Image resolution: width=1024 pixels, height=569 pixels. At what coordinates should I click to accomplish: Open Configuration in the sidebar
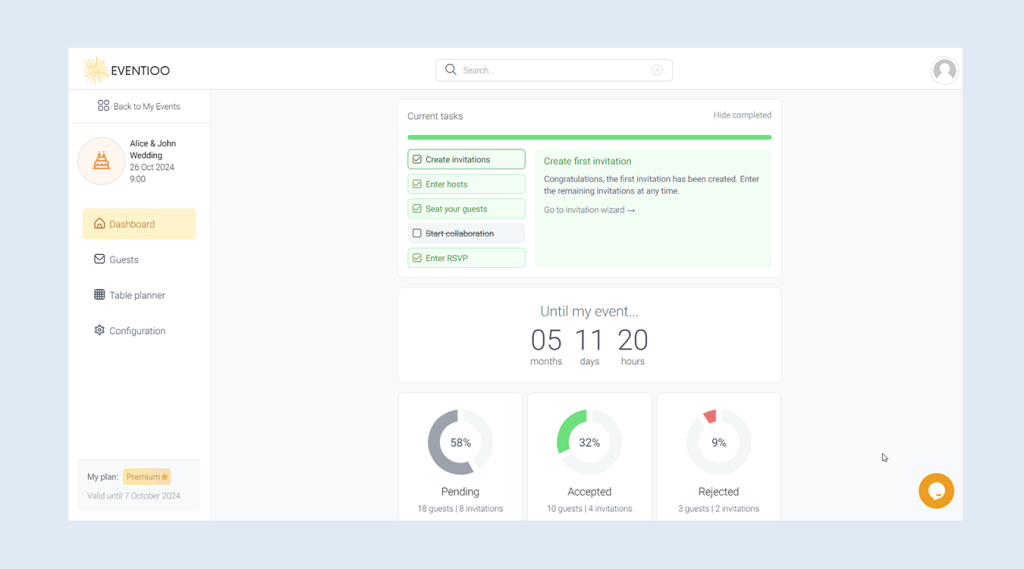tap(139, 331)
